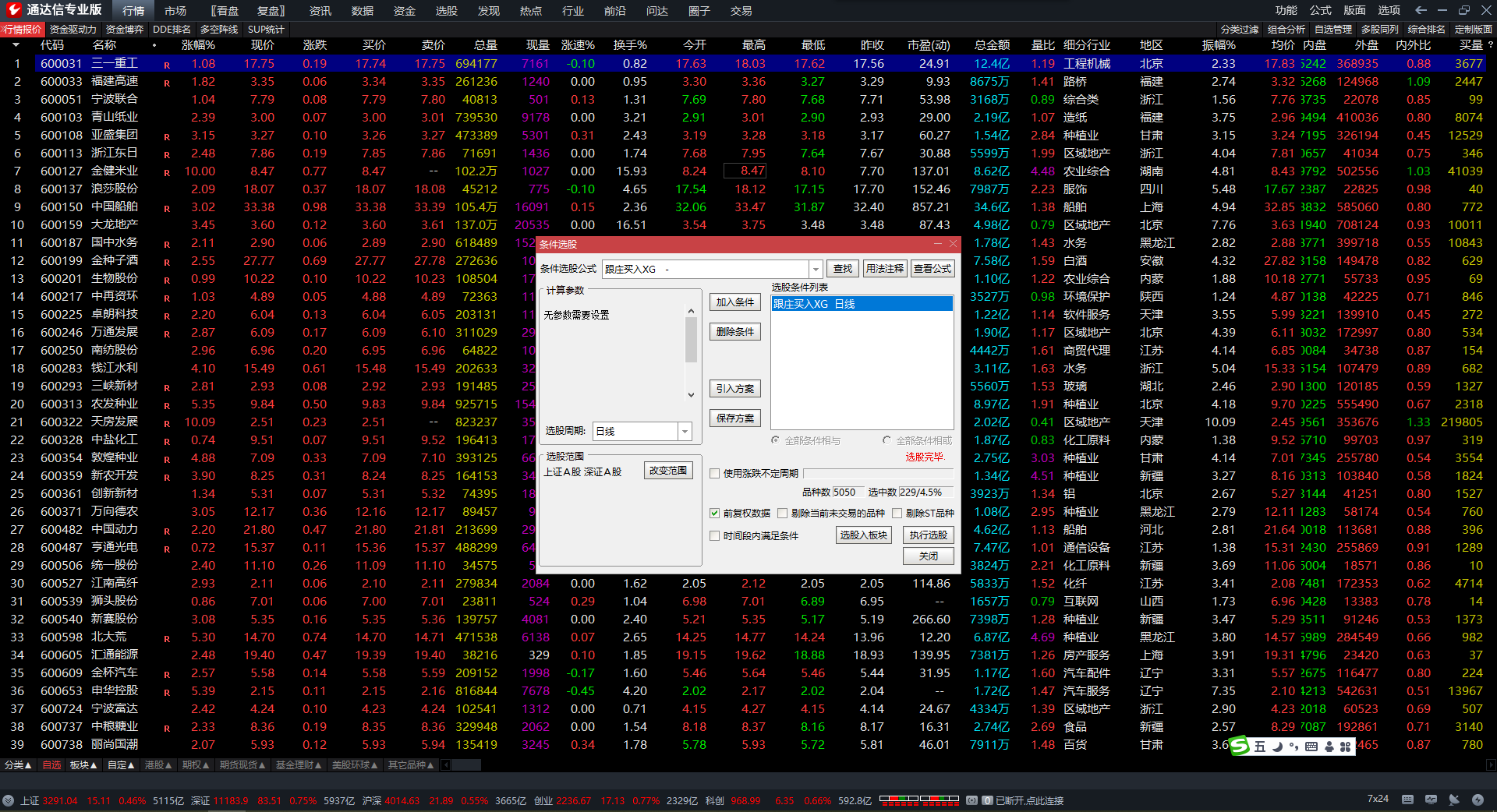Click the round chevron icon left of 上证

tap(9, 800)
